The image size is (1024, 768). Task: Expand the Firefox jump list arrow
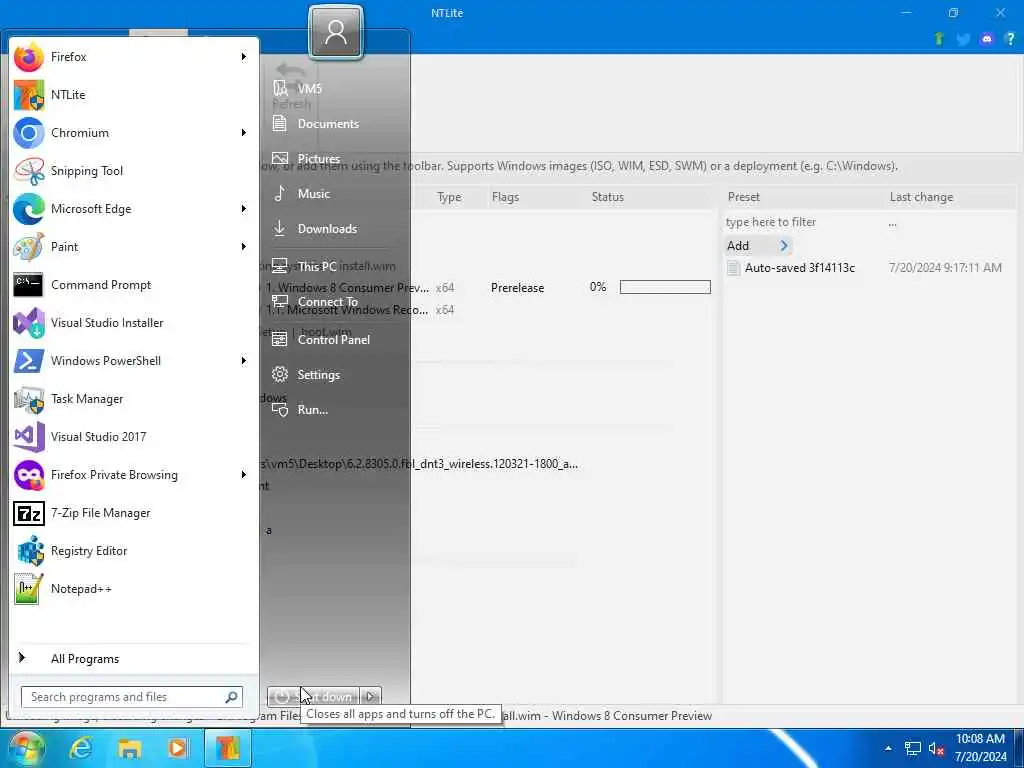pos(244,57)
